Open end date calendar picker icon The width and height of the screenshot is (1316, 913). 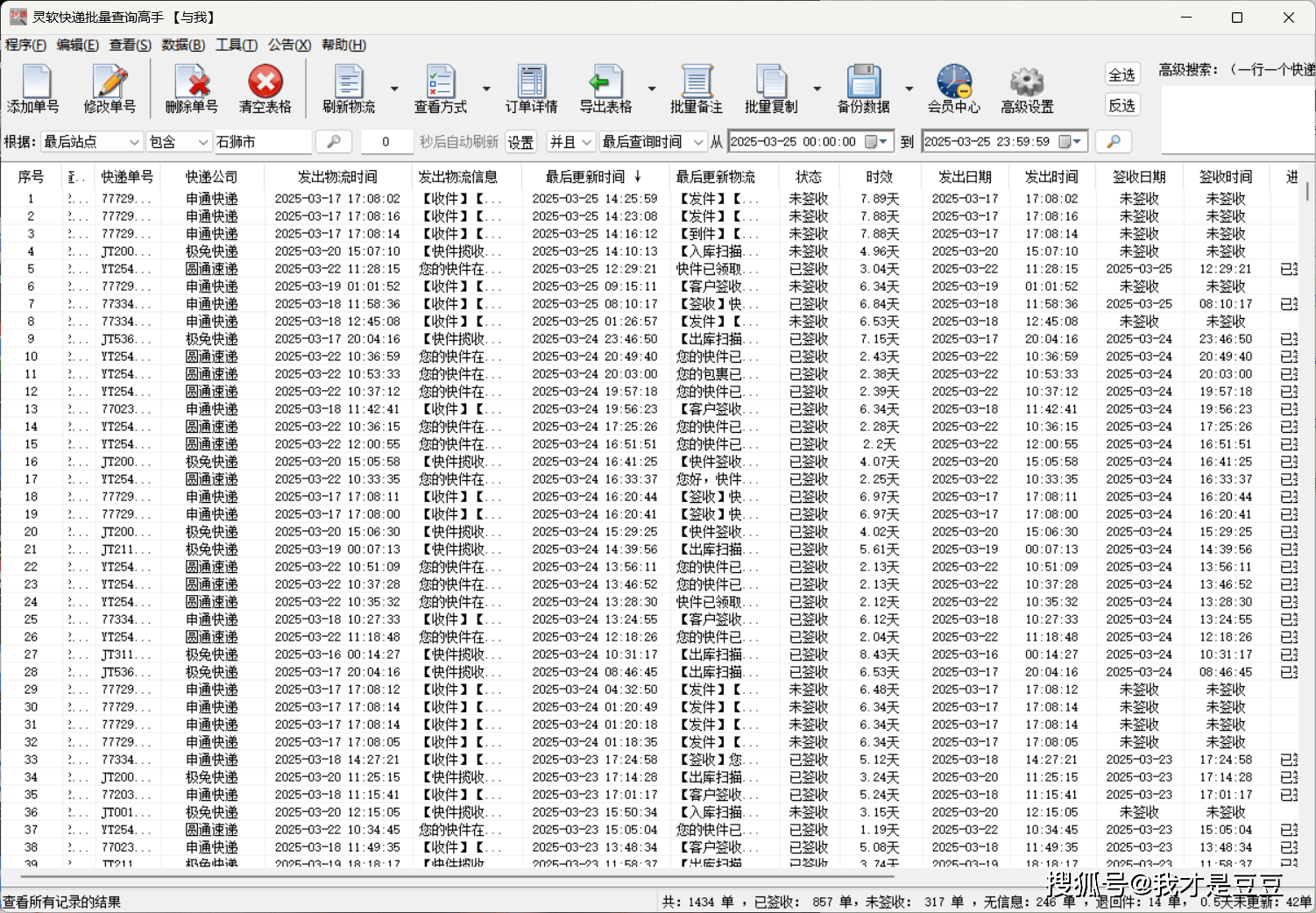1070,141
